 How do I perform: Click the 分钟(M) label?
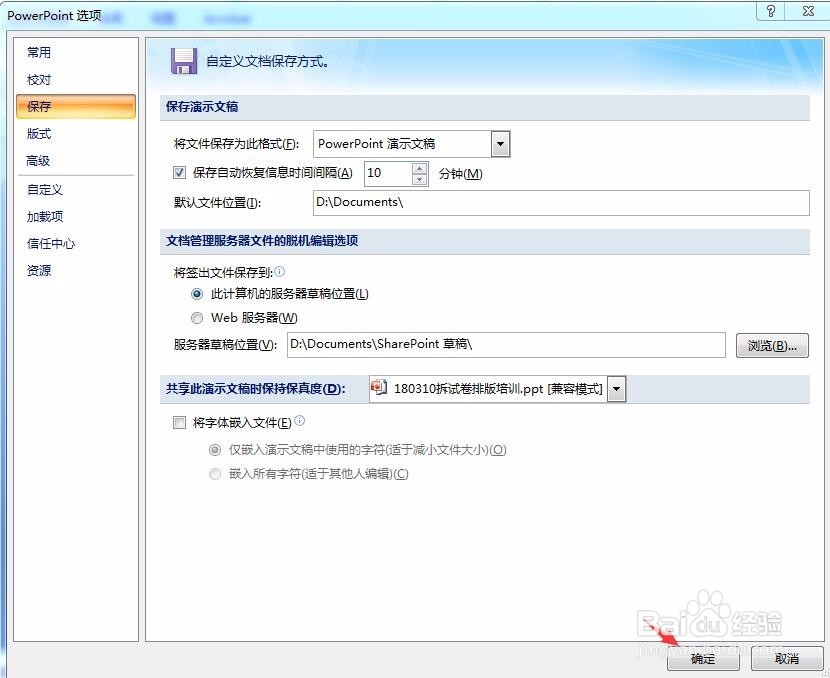[461, 174]
